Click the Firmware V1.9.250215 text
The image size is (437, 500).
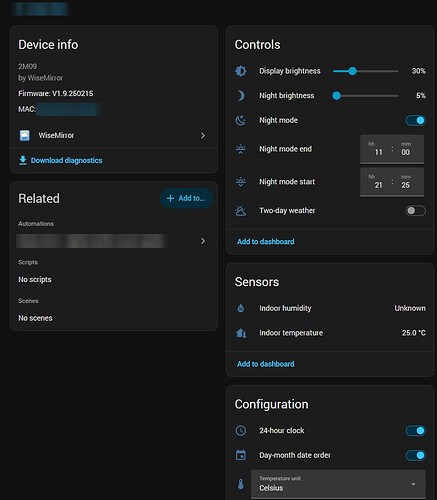click(x=56, y=93)
